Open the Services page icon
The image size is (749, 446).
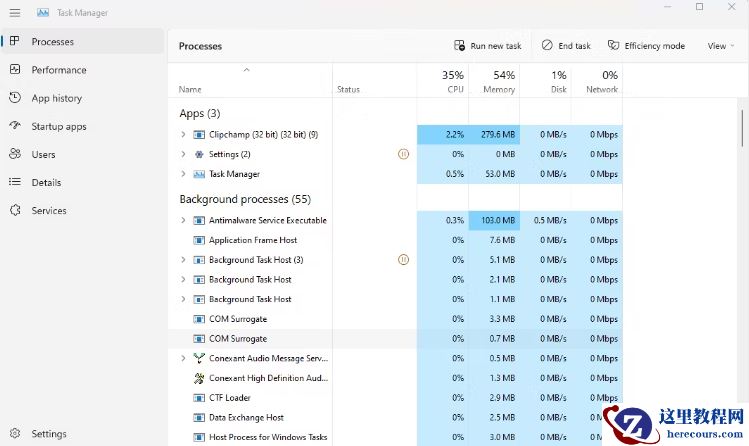click(x=15, y=210)
